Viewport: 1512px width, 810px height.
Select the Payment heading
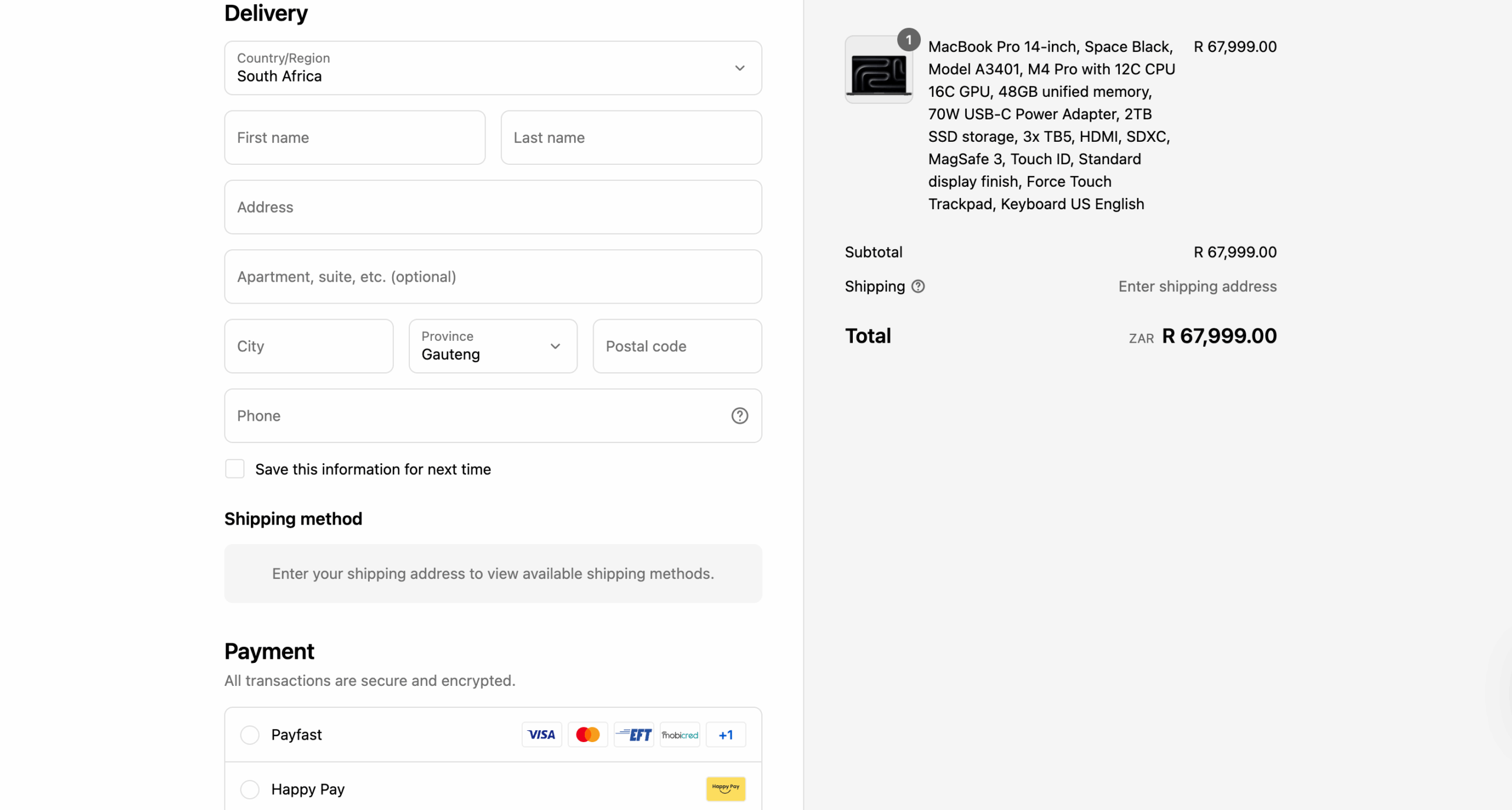[269, 652]
